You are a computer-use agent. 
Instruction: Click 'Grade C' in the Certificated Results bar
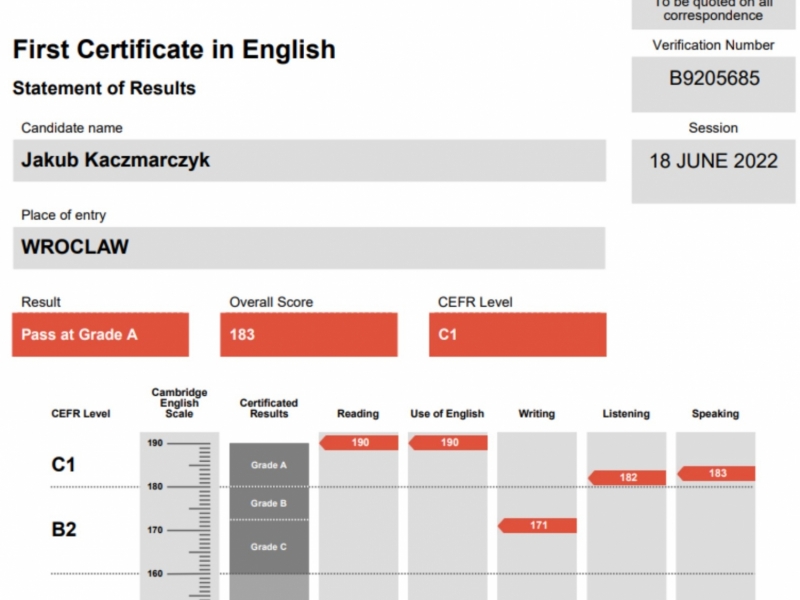coord(269,547)
